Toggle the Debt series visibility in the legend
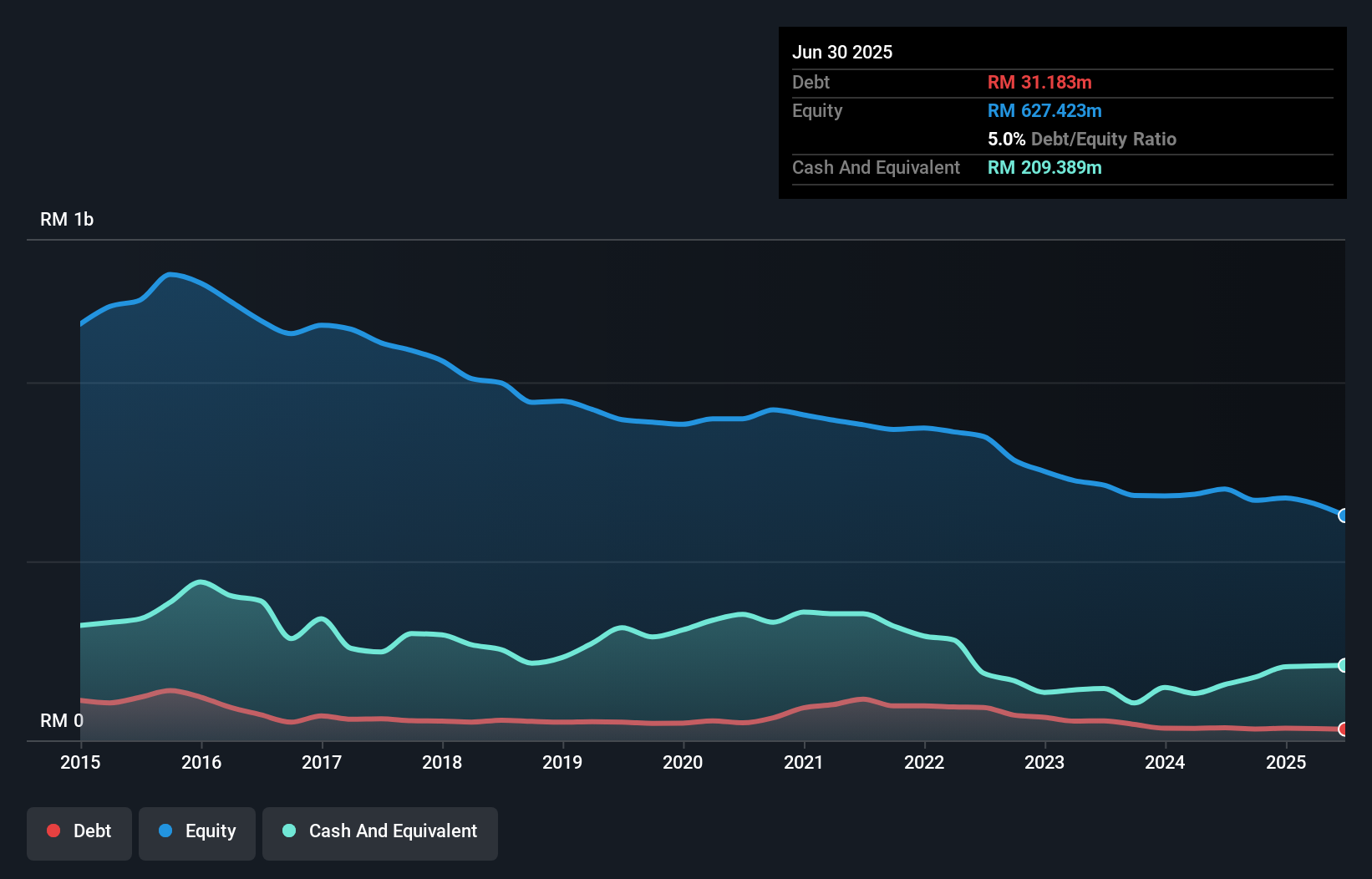Viewport: 1372px width, 879px height. point(79,832)
